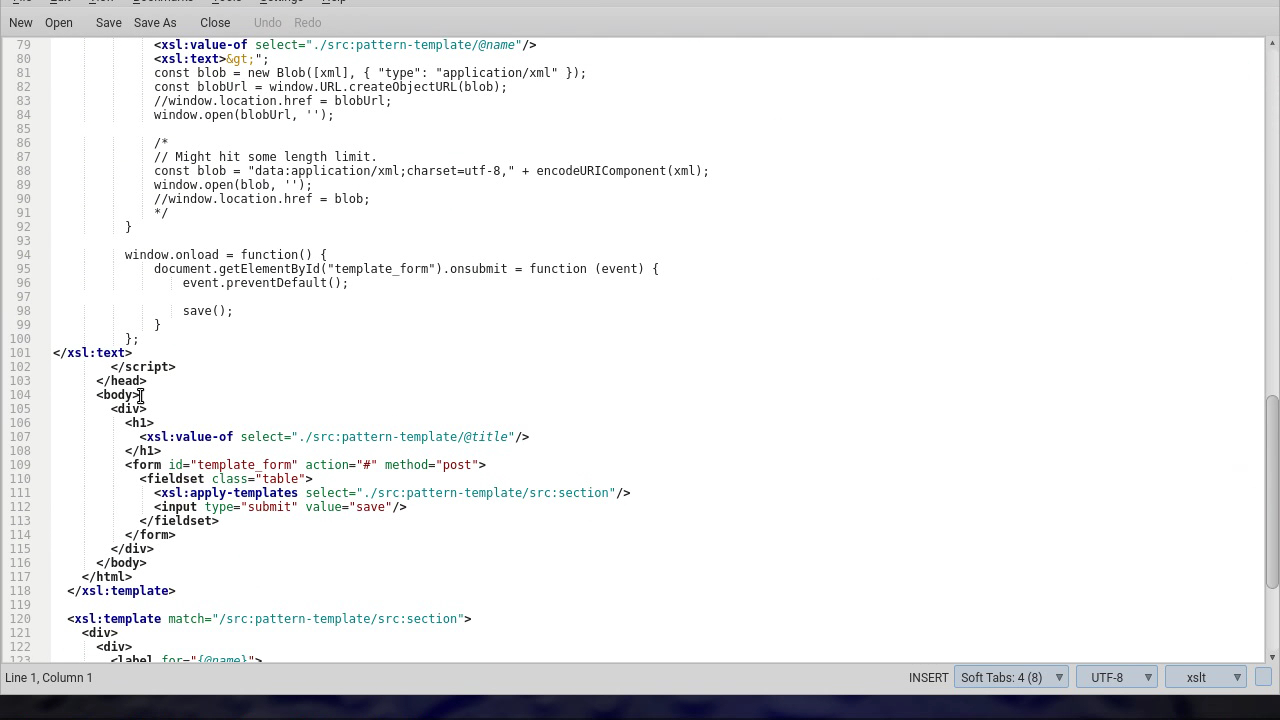Open the xslt syntax mode dropdown
This screenshot has height=720, width=1280.
point(1206,677)
